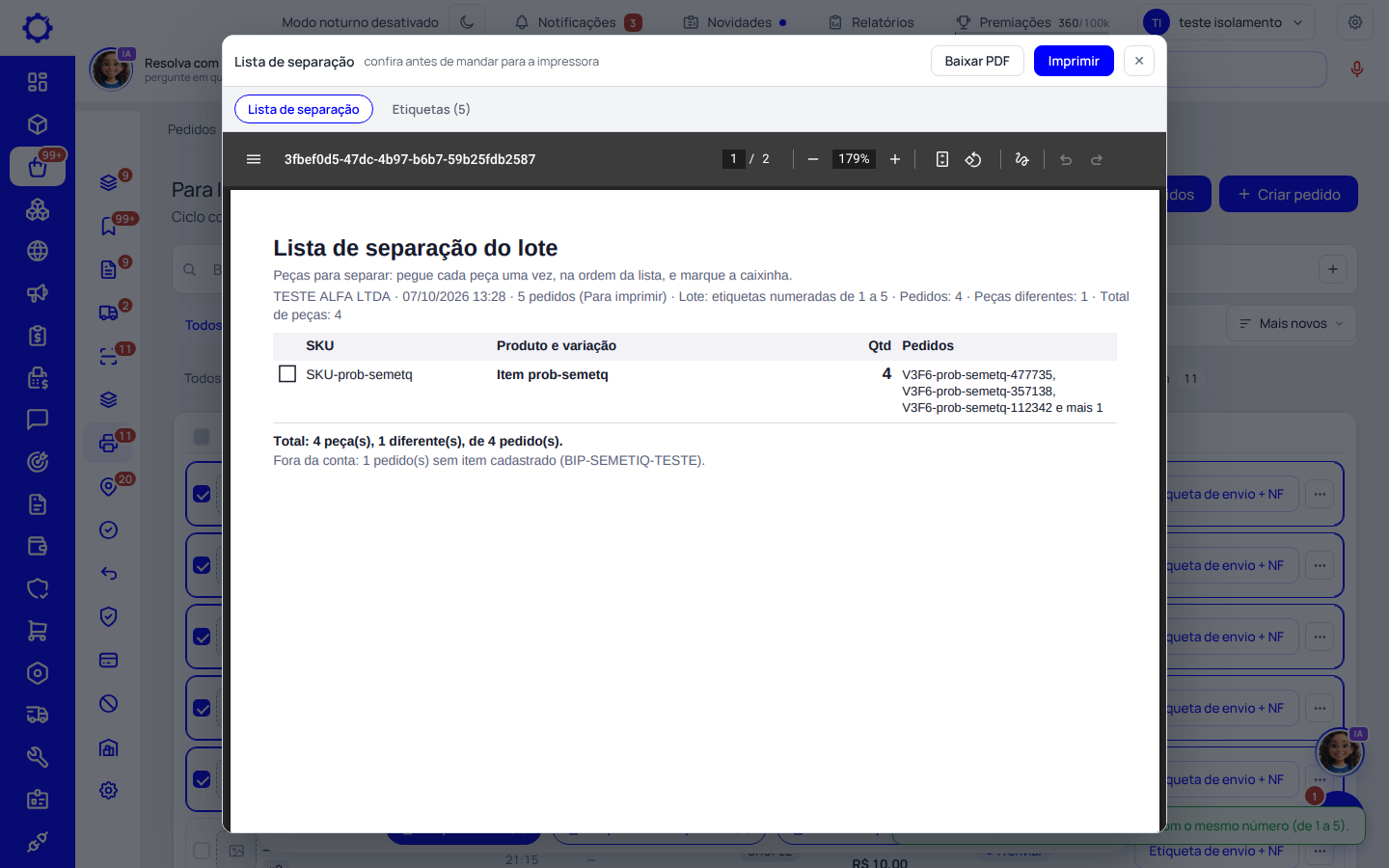Click order text 'V3F6-prob-semetq-477735,'
Viewport: 1389px width, 868px height.
coord(979,375)
